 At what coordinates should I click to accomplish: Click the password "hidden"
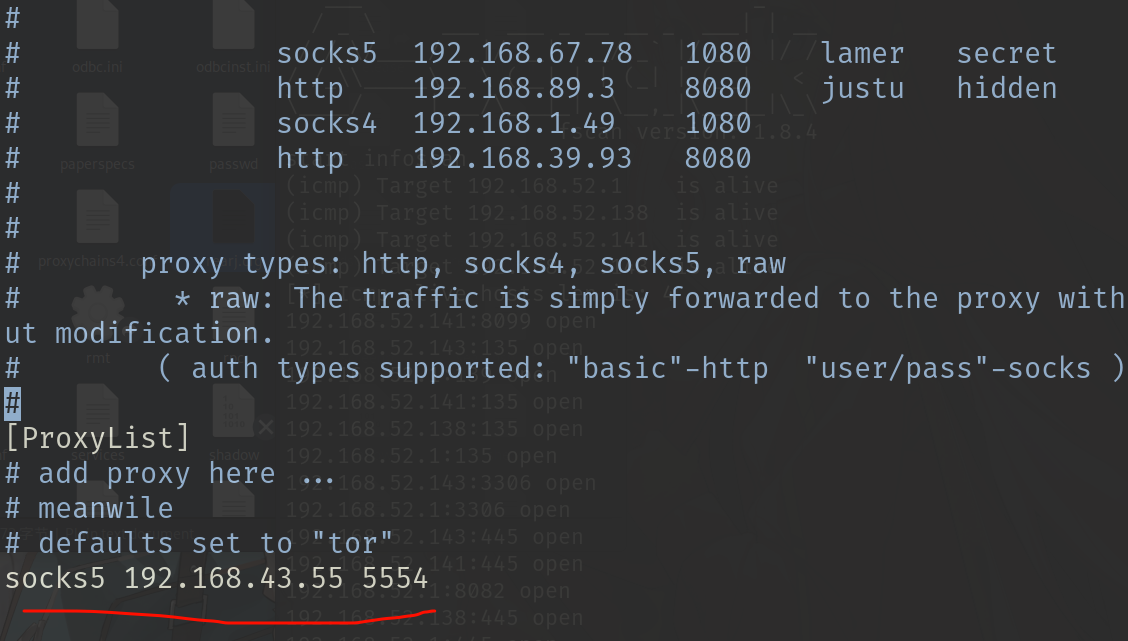[1006, 88]
